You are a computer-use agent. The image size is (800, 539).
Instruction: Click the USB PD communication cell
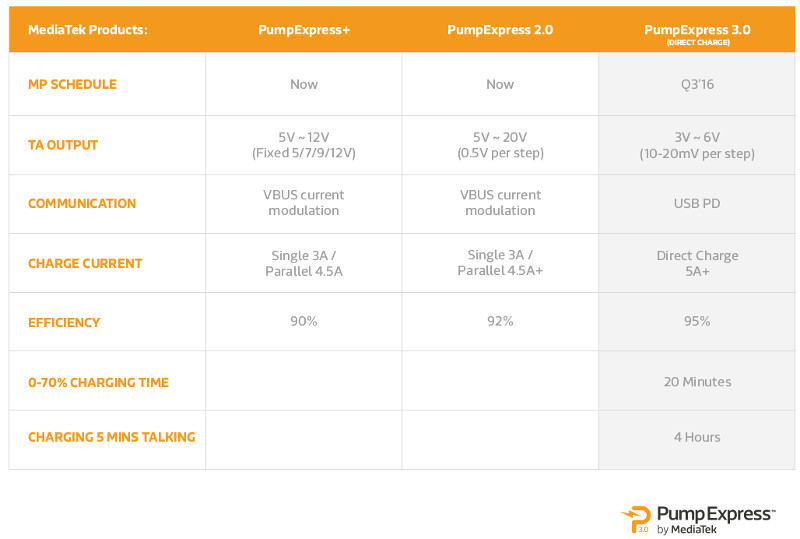(697, 203)
